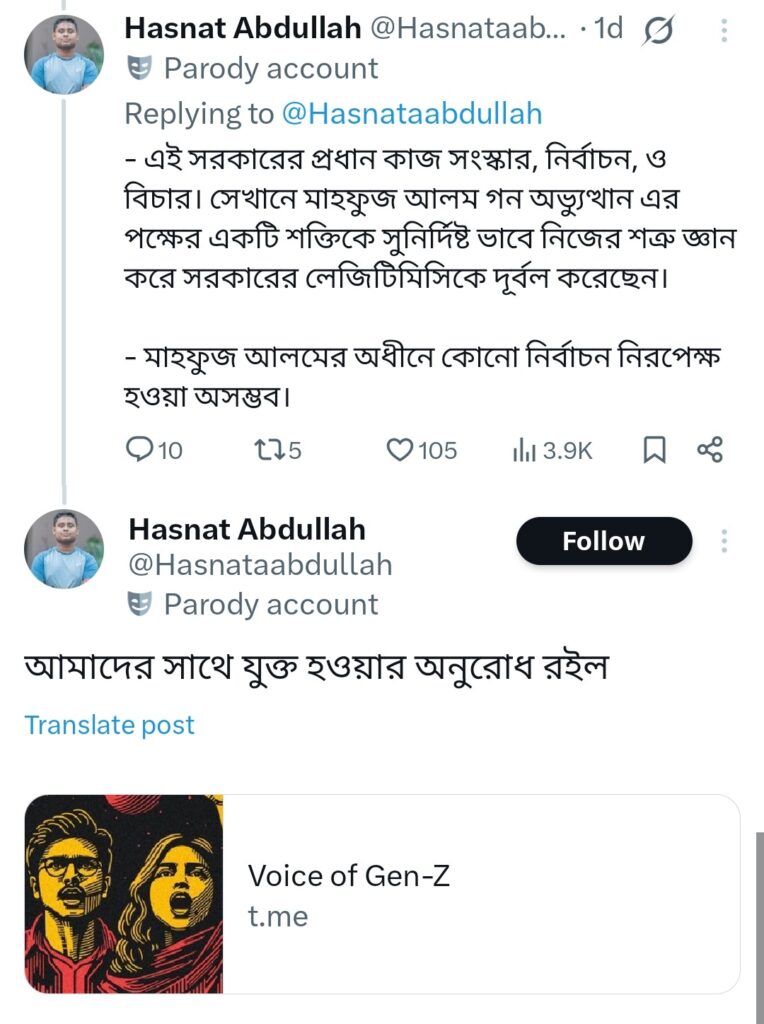This screenshot has width=764, height=1024.
Task: Like the reply via heart icon
Action: tap(401, 451)
